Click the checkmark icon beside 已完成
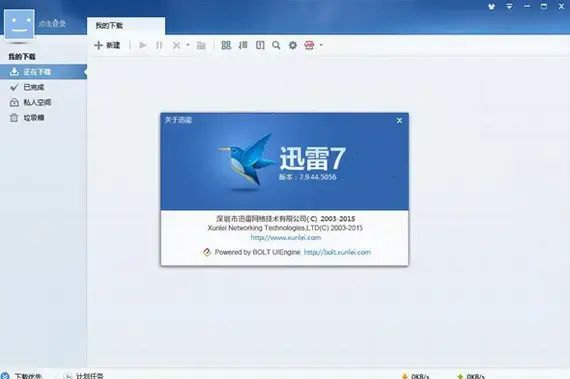Screen dimensions: 570x379 (x=14, y=87)
